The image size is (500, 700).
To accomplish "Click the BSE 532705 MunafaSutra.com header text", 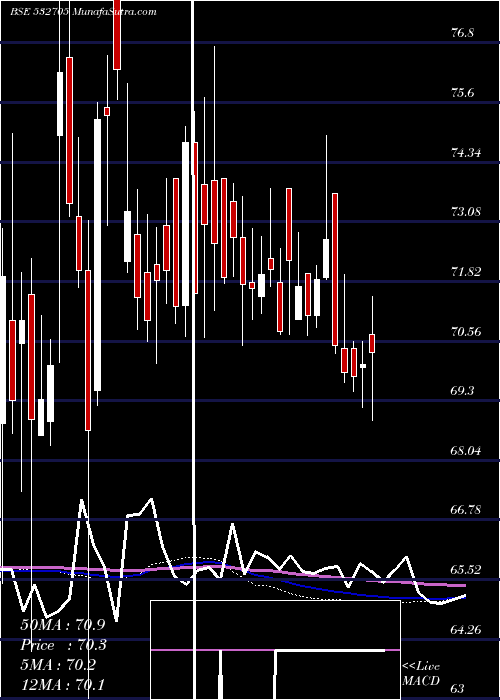I will (83, 12).
